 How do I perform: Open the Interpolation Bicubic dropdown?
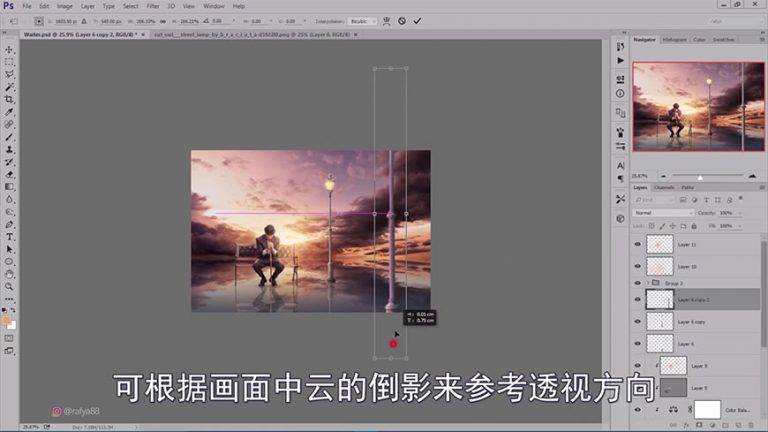pos(362,21)
